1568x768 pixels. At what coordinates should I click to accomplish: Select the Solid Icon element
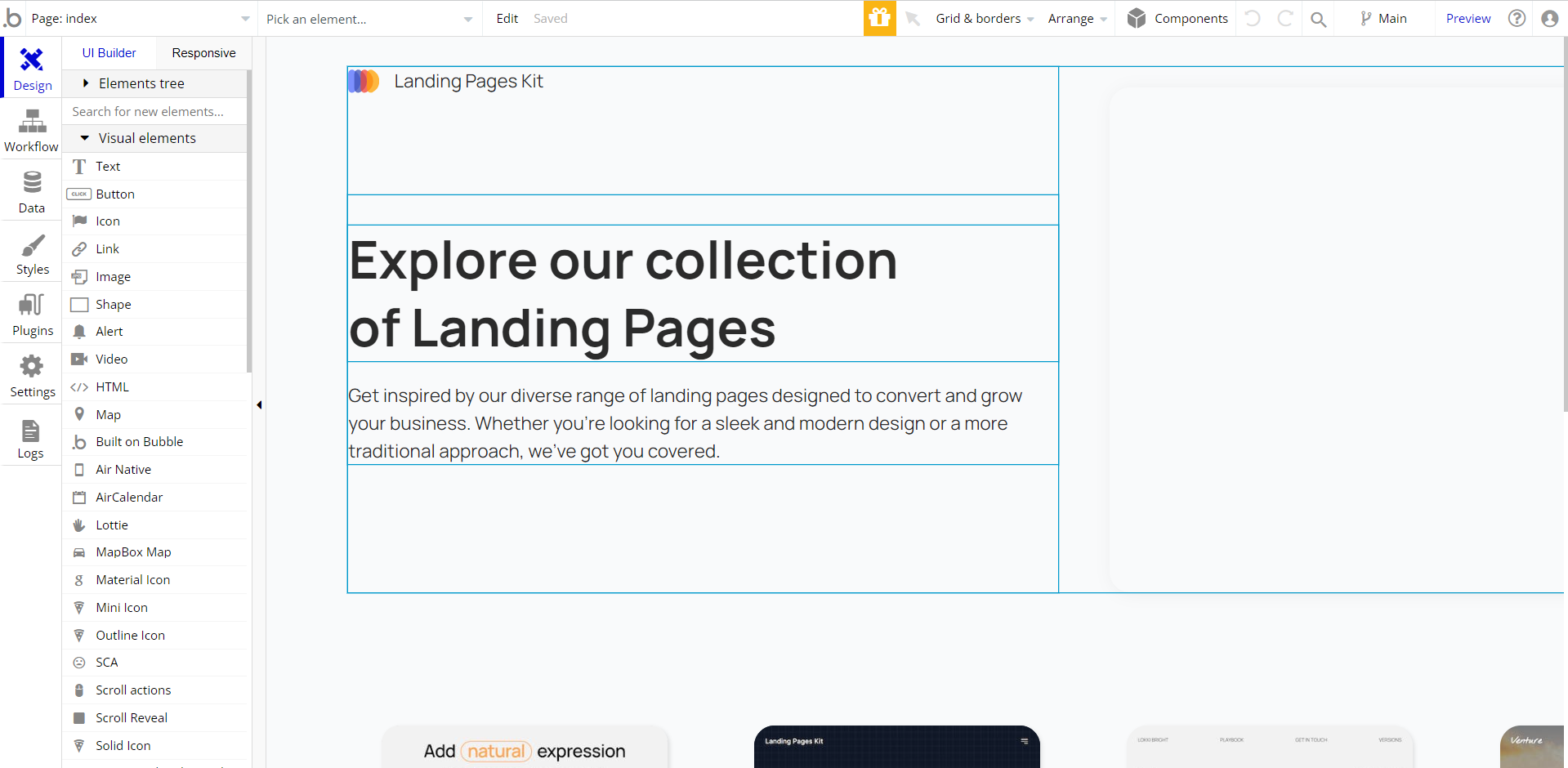click(155, 746)
